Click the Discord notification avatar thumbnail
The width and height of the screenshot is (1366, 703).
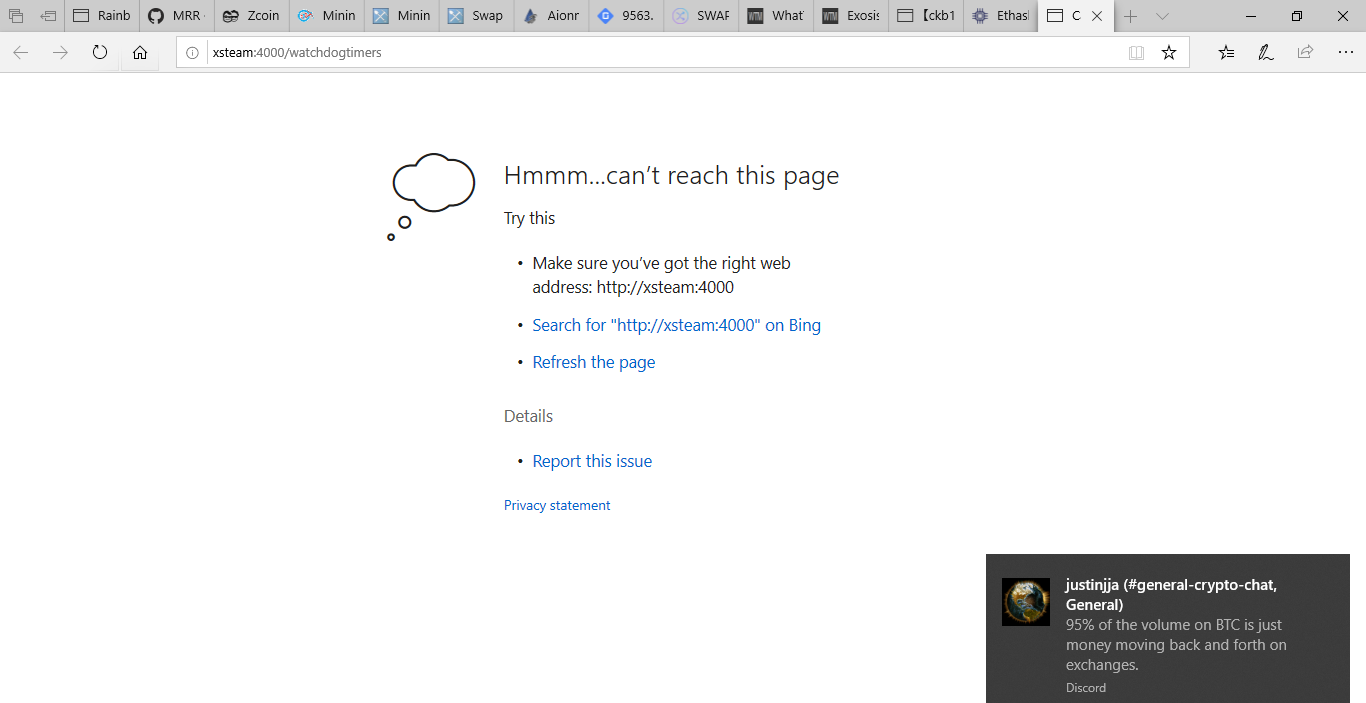point(1025,601)
